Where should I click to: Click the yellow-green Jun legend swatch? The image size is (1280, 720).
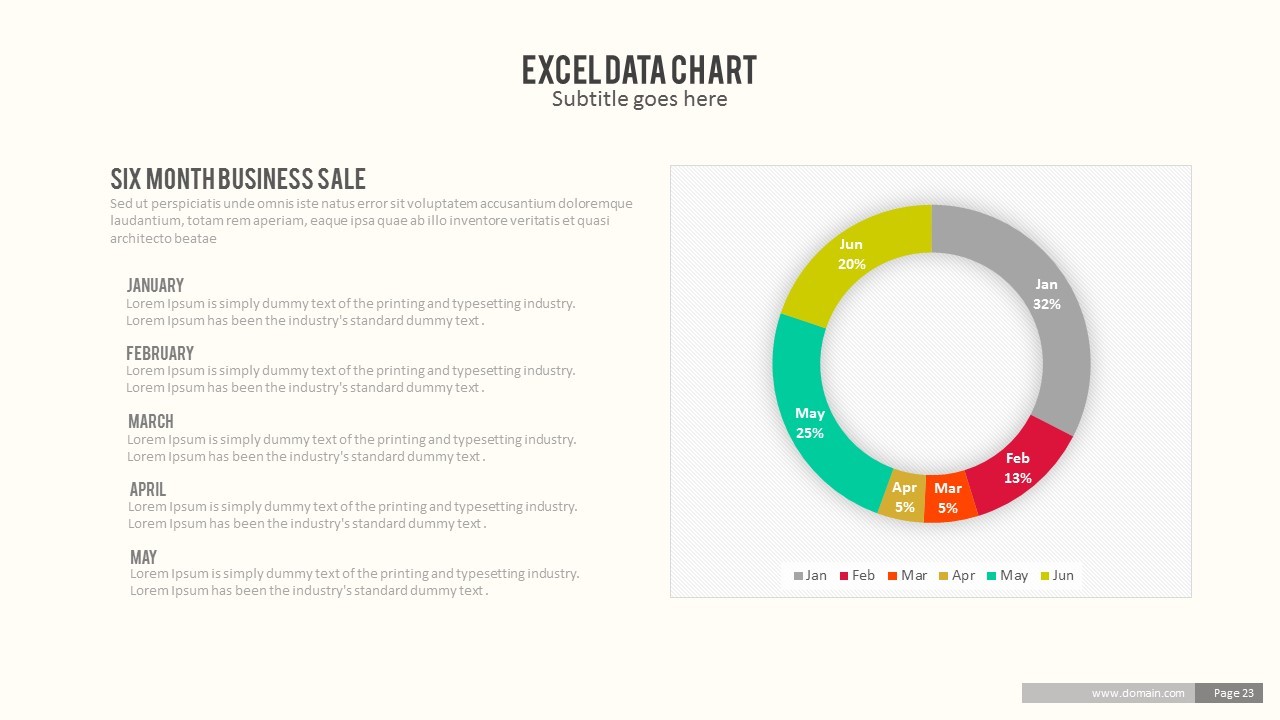(x=1045, y=576)
